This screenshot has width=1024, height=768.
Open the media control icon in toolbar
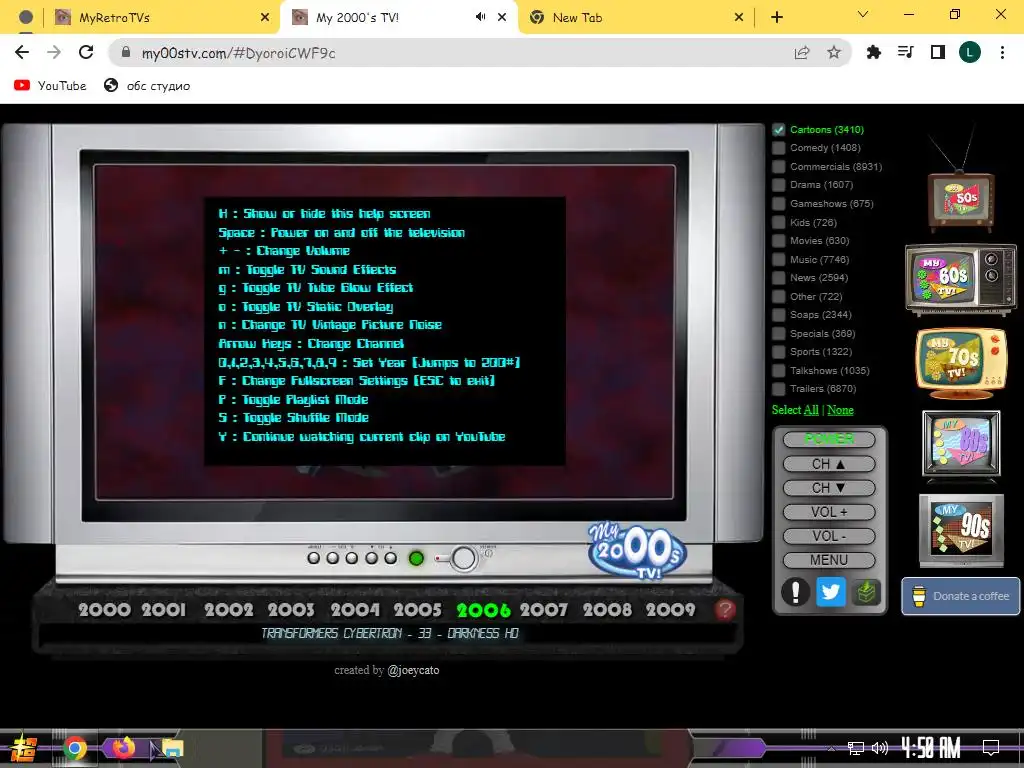906,52
